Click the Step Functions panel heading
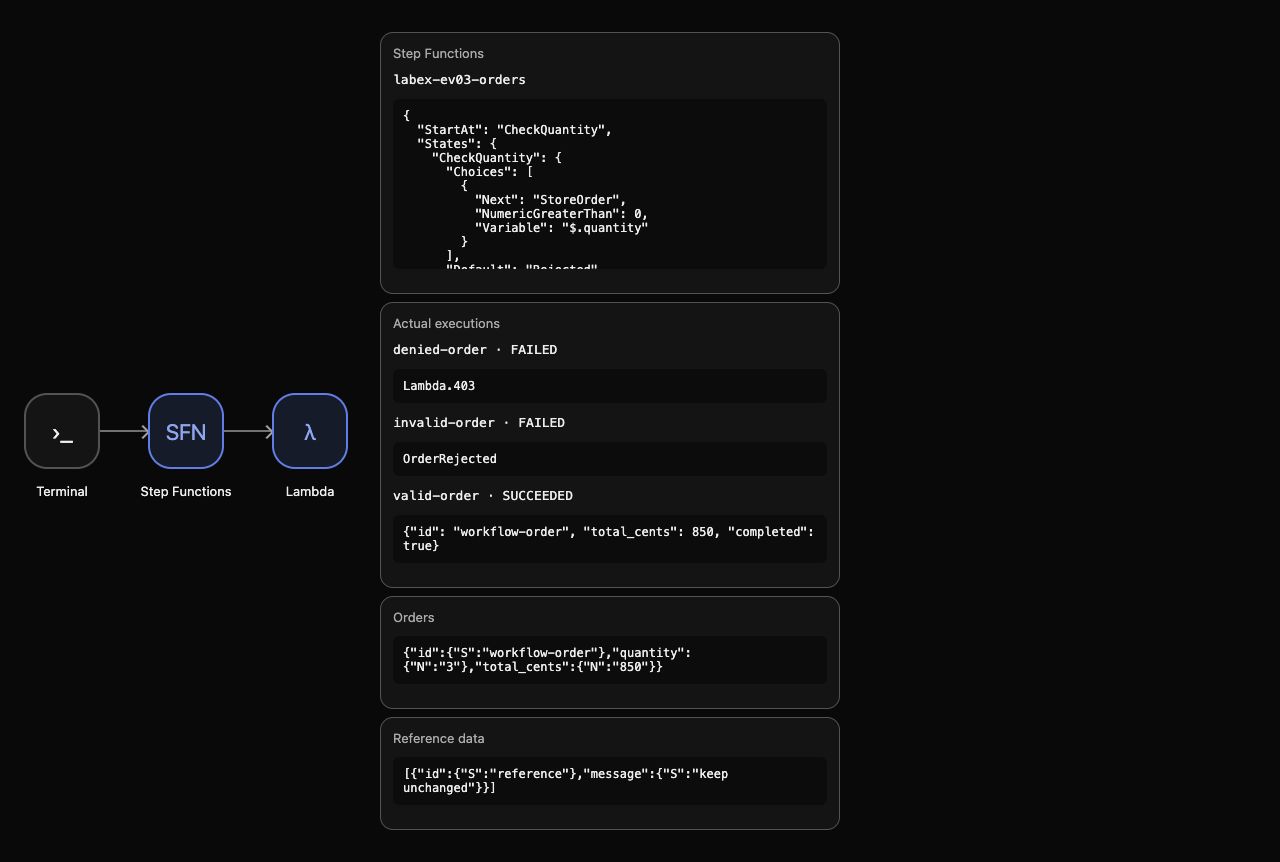This screenshot has width=1280, height=862. (x=438, y=53)
